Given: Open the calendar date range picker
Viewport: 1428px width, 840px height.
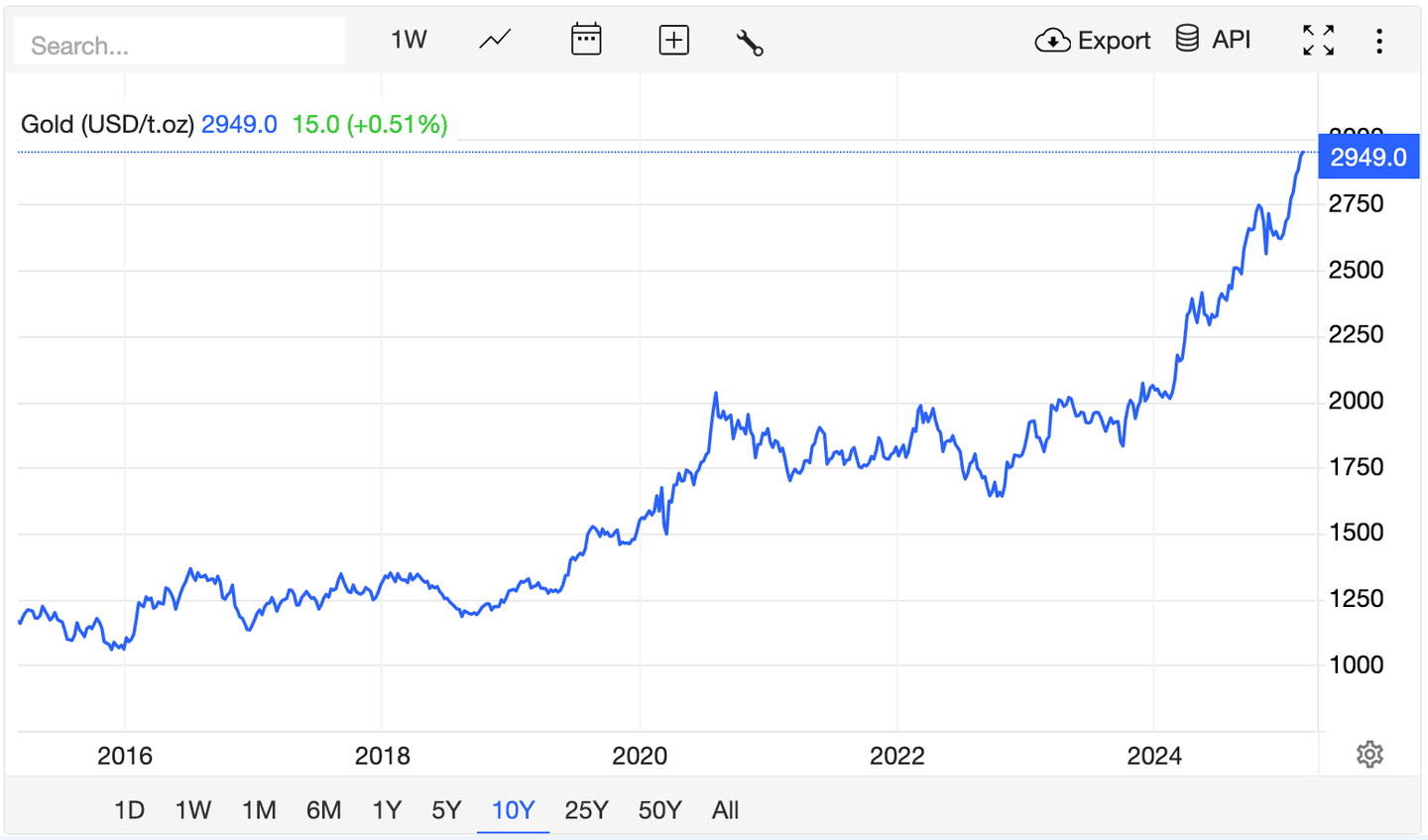Looking at the screenshot, I should point(585,40).
